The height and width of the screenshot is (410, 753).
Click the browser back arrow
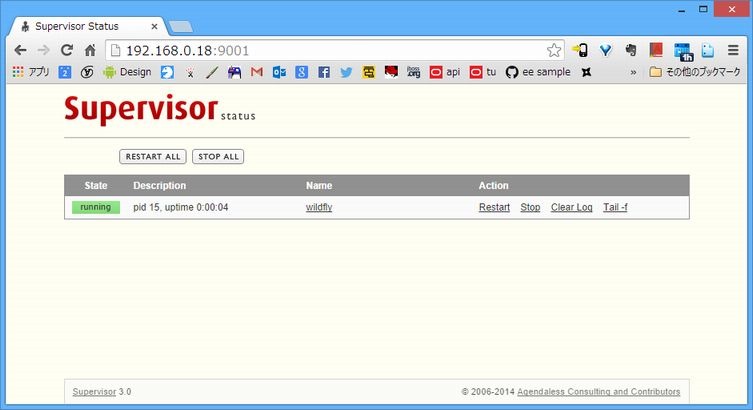pos(20,50)
